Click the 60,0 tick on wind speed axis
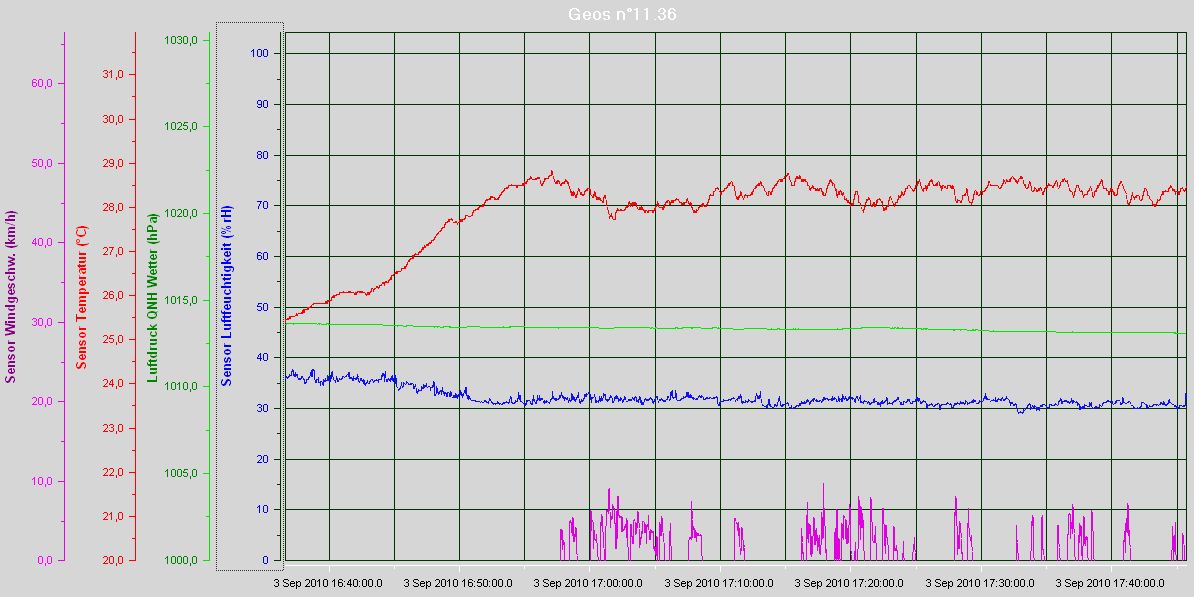This screenshot has width=1194, height=597. 42,84
